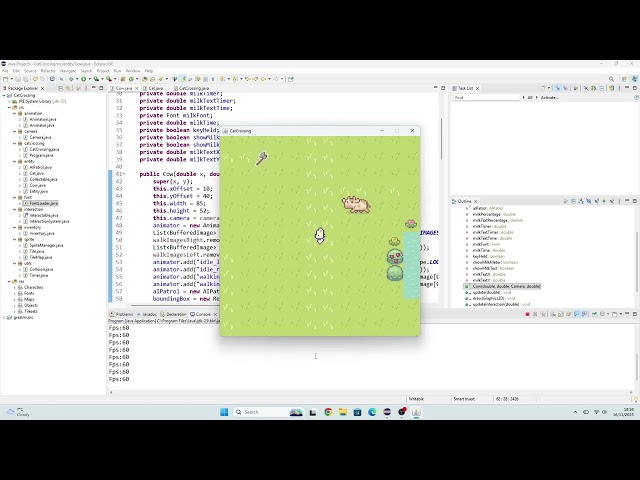Click the Task List find field
This screenshot has height=480, width=640.
point(487,98)
